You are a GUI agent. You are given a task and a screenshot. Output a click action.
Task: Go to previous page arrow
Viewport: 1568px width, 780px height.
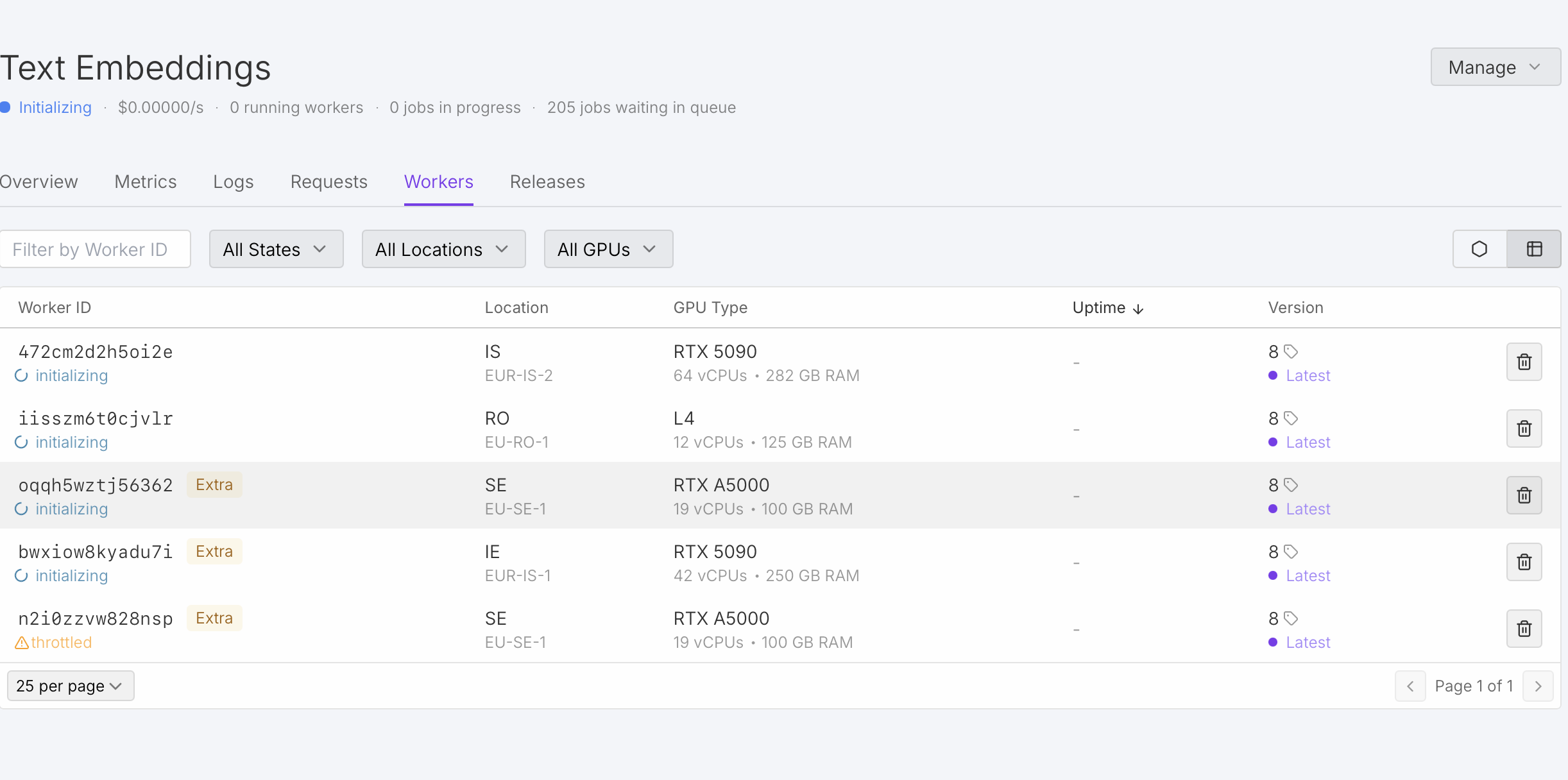(1410, 686)
